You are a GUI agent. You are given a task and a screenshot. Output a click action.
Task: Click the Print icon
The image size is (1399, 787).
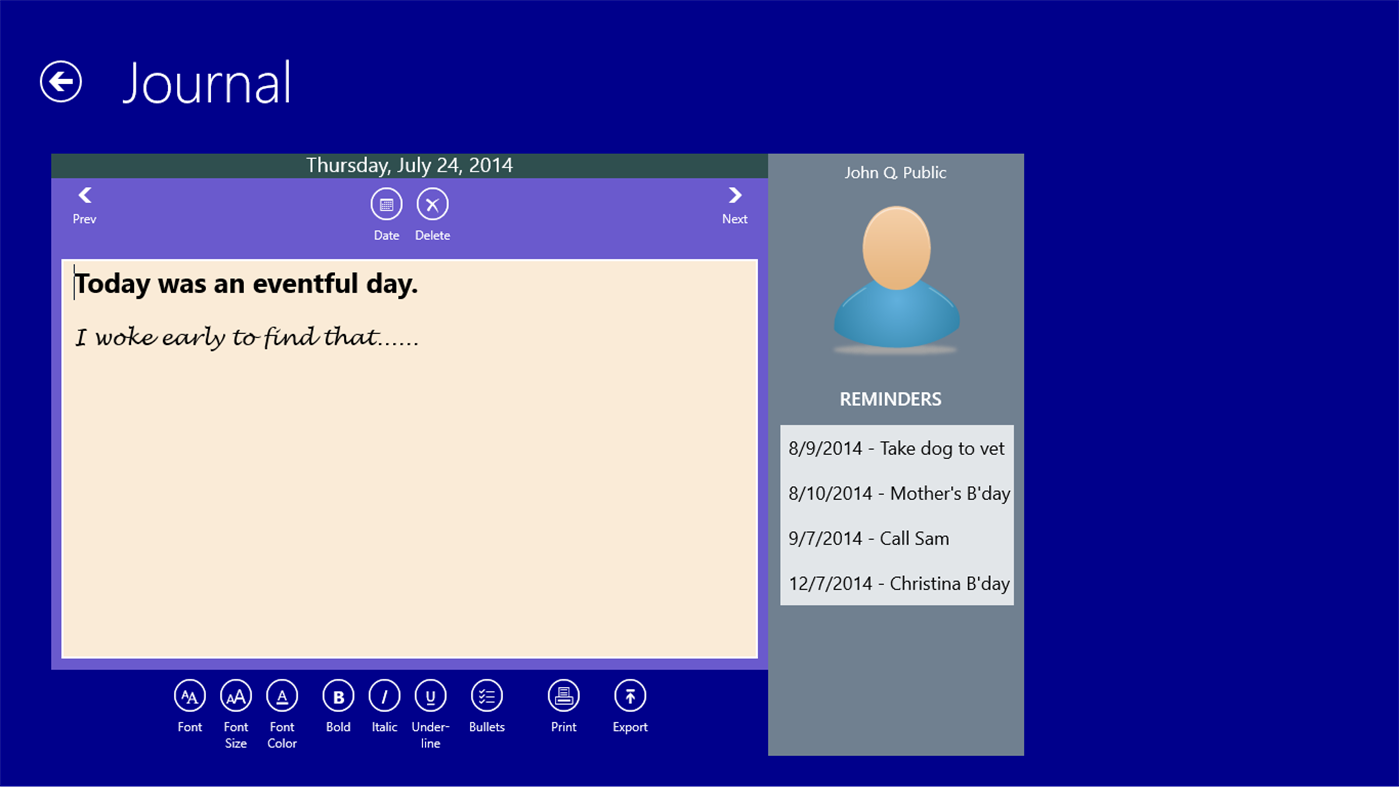click(x=563, y=694)
